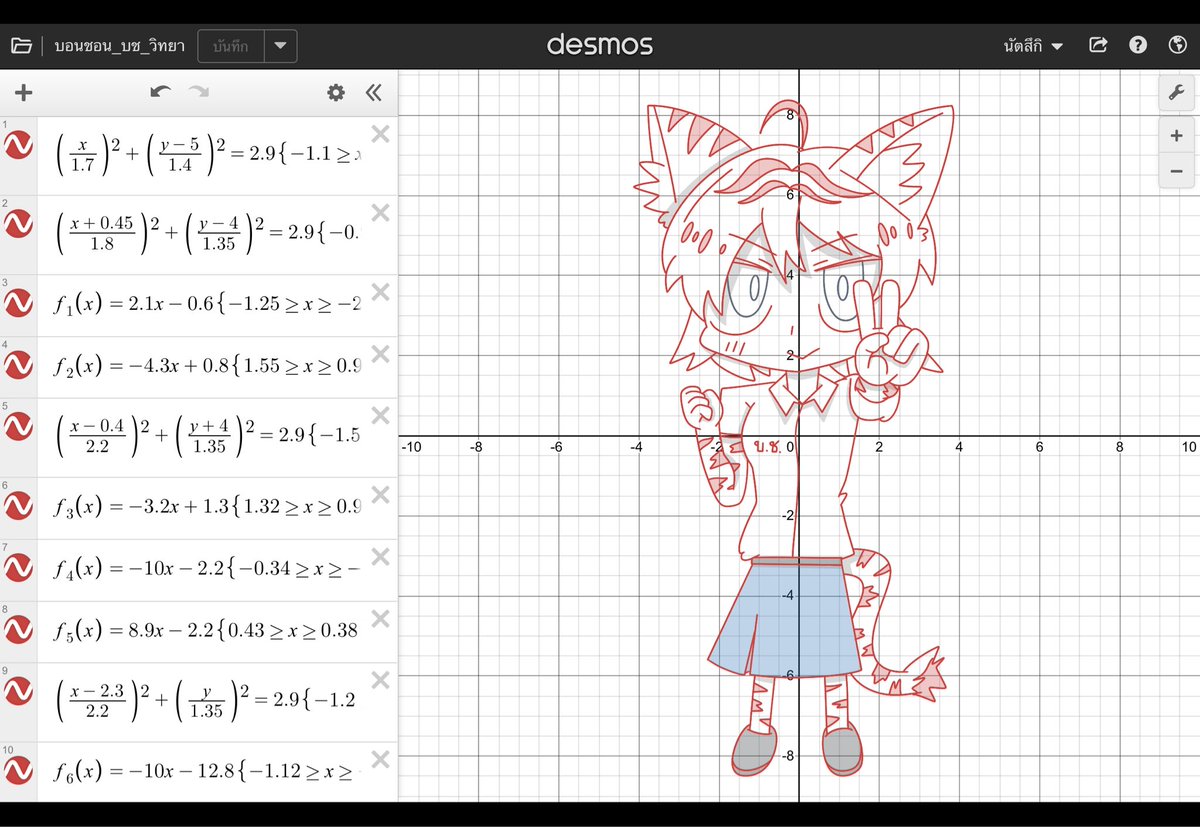Open the folder icon to browse saved graphs
This screenshot has height=827, width=1200.
21,44
